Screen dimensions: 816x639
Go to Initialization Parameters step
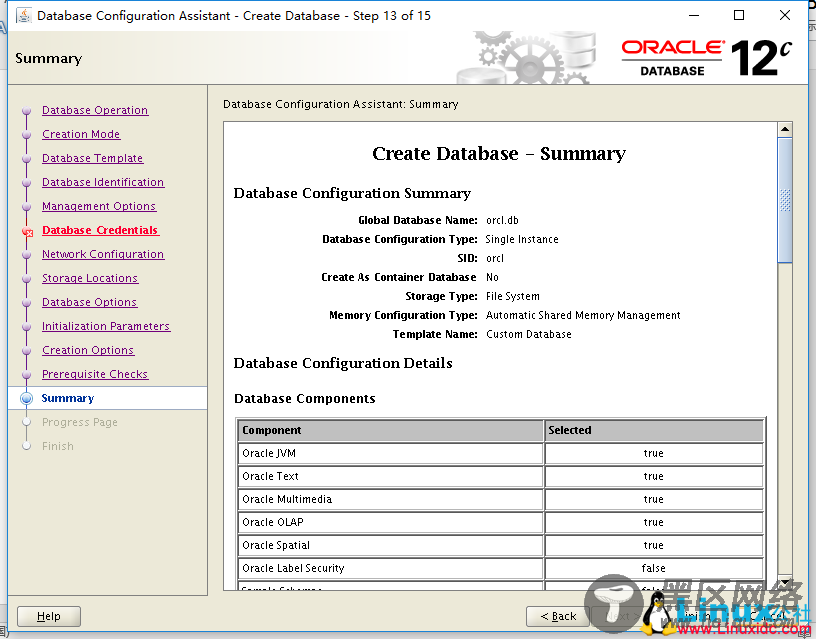(x=106, y=326)
